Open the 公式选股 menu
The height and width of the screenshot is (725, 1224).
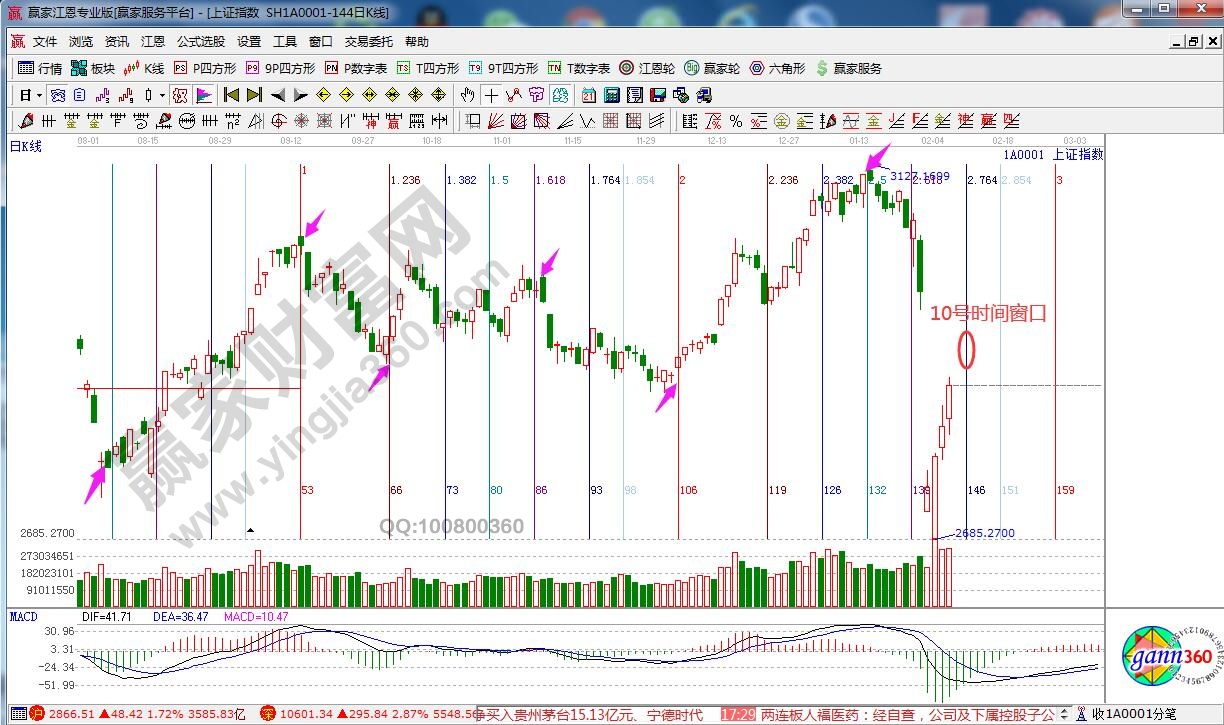pos(201,42)
